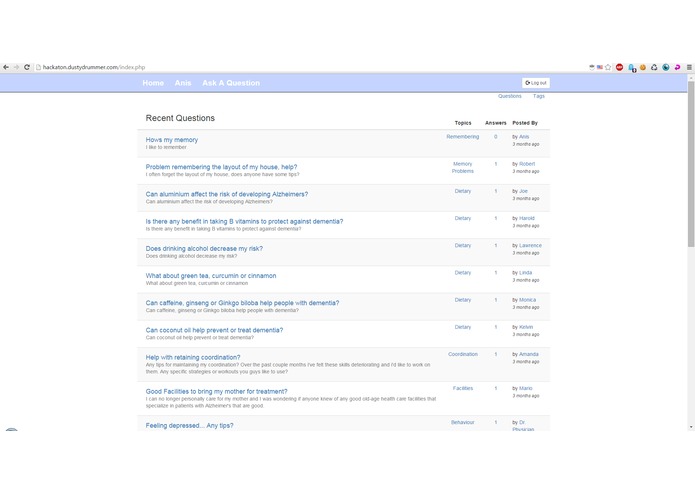695x494 pixels.
Task: Click the address bar URL field
Action: coord(310,67)
